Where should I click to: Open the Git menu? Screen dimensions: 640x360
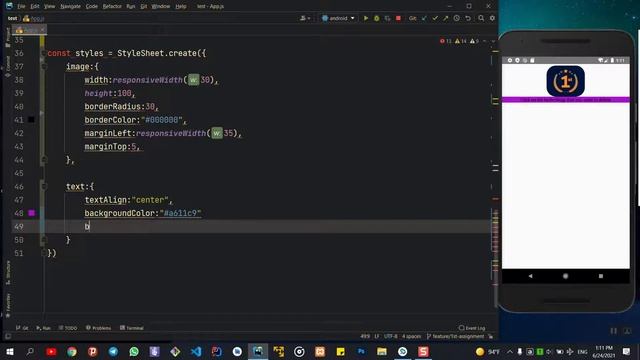[x=144, y=7]
